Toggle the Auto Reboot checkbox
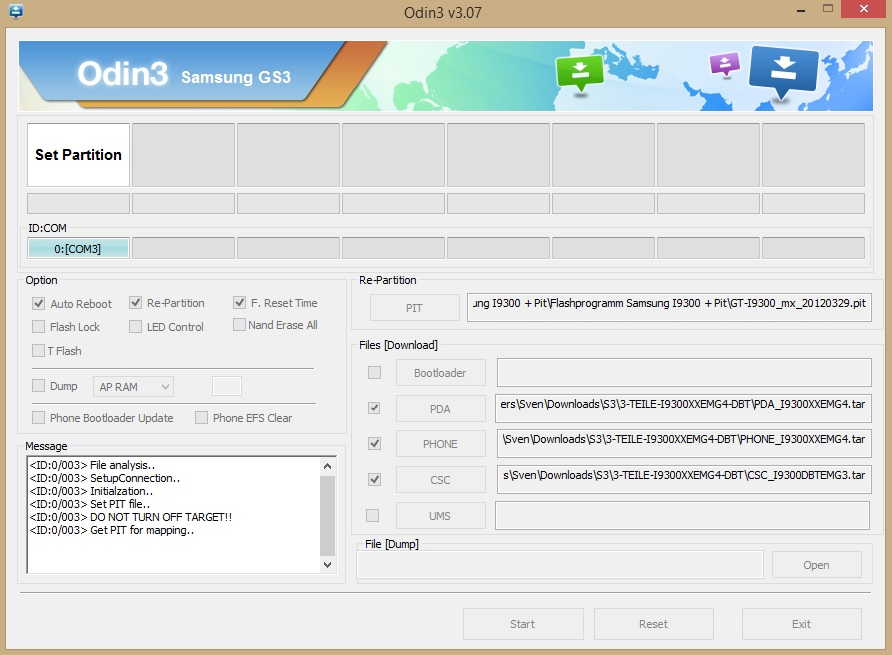 tap(38, 303)
